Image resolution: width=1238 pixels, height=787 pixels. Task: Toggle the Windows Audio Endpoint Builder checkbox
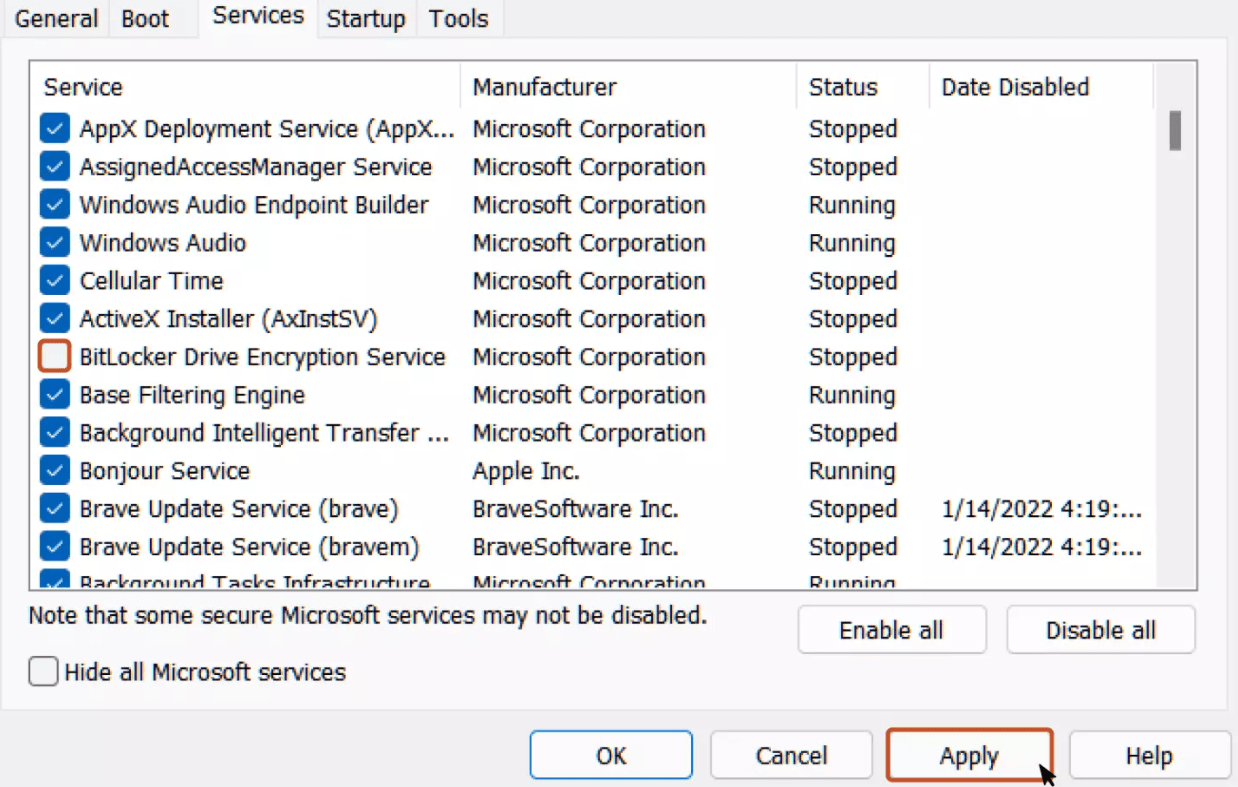click(x=54, y=205)
